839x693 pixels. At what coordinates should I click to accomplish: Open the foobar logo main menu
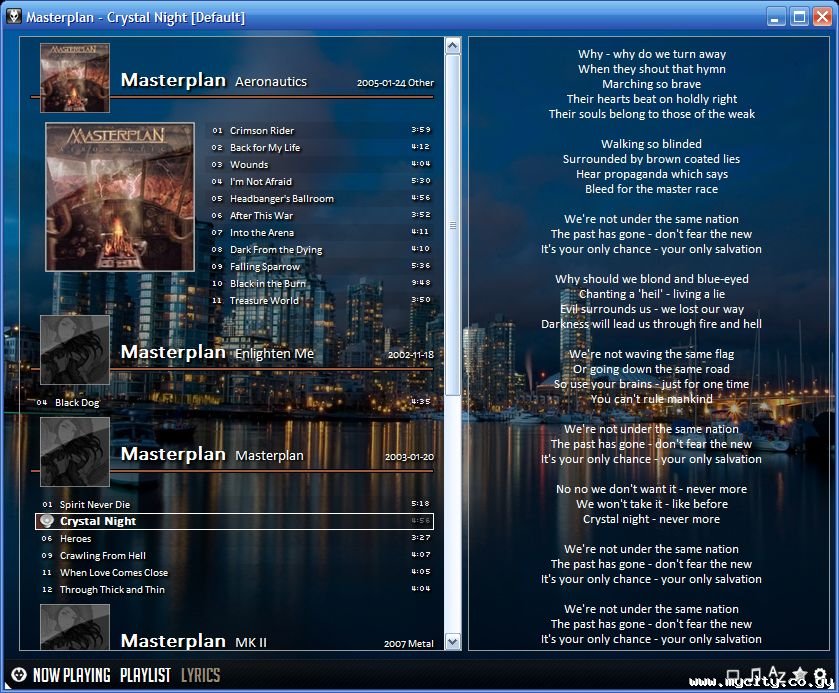point(19,675)
